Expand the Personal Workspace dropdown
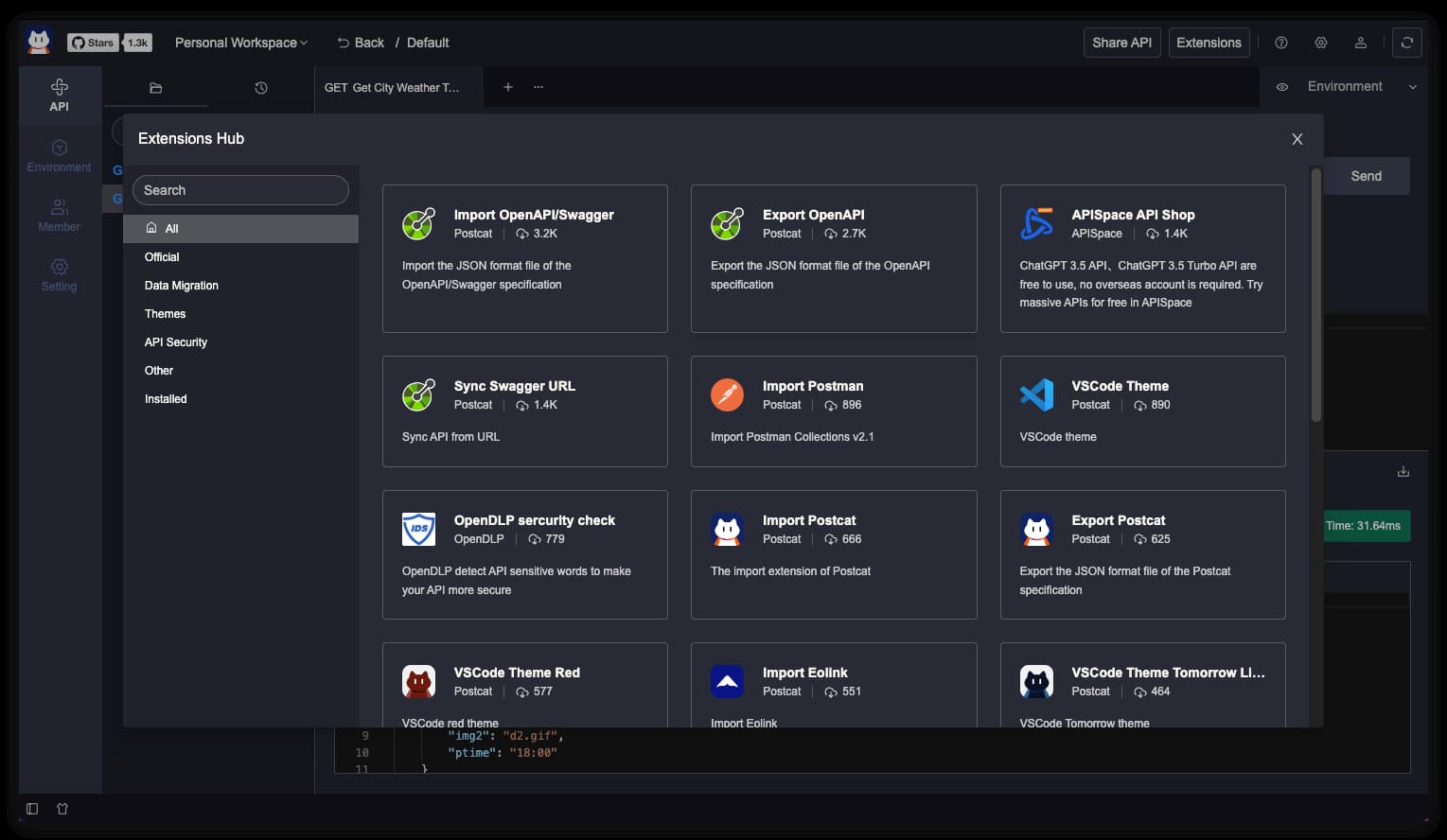The image size is (1447, 840). (x=240, y=43)
